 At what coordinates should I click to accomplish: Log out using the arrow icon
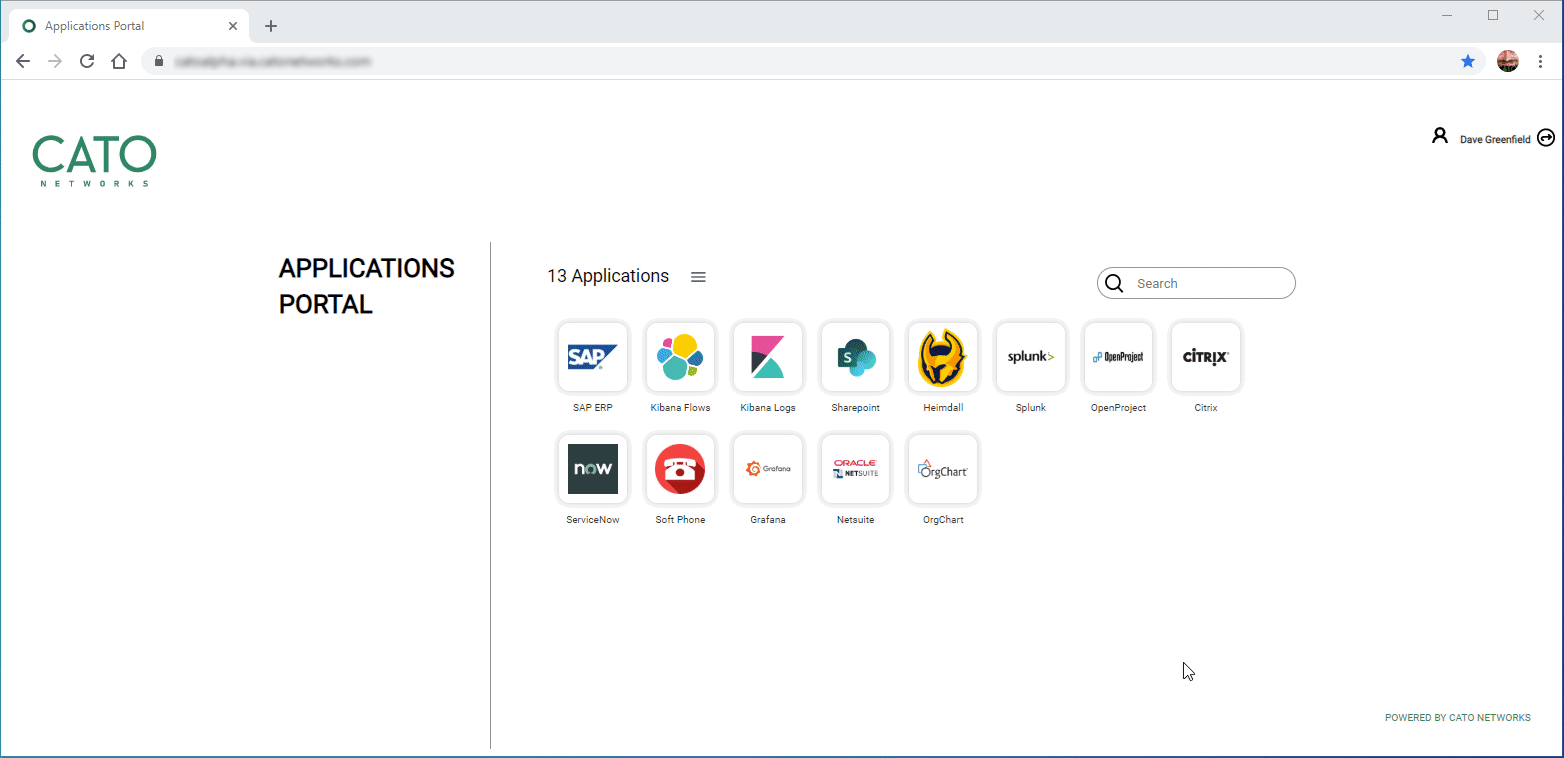click(x=1546, y=138)
